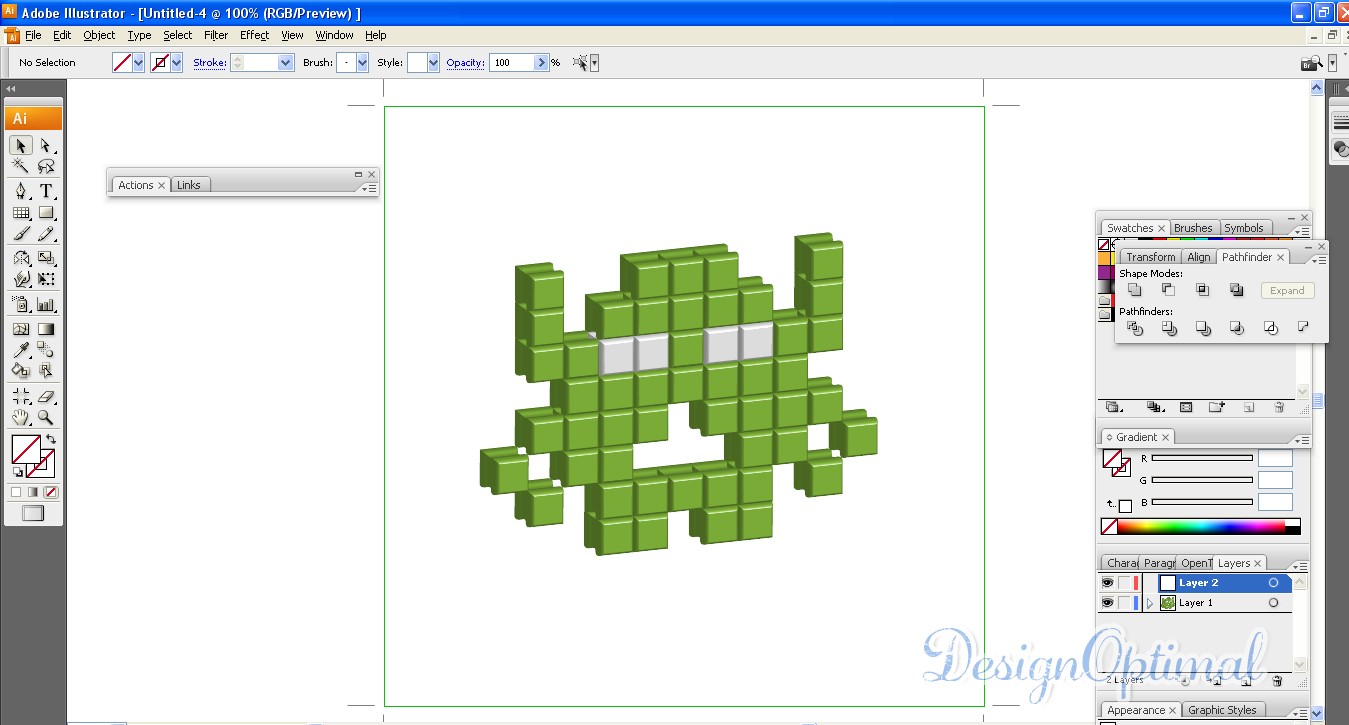1349x725 pixels.
Task: Click the Stroke link in control bar
Action: click(x=209, y=62)
